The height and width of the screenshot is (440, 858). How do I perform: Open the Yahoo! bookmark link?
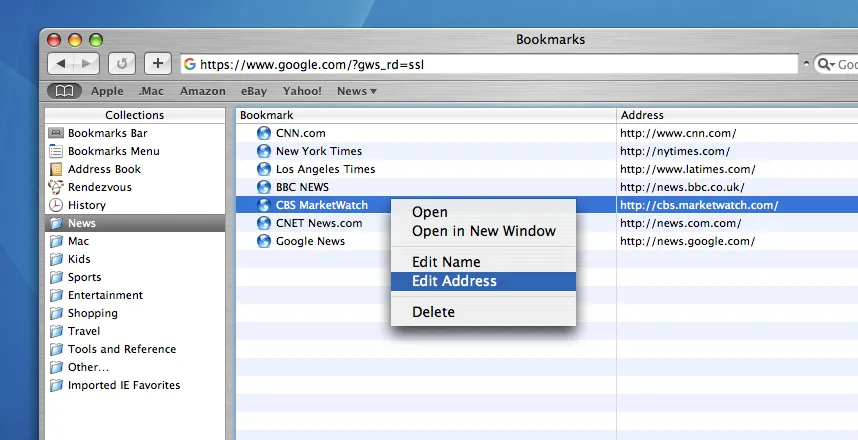pos(302,91)
